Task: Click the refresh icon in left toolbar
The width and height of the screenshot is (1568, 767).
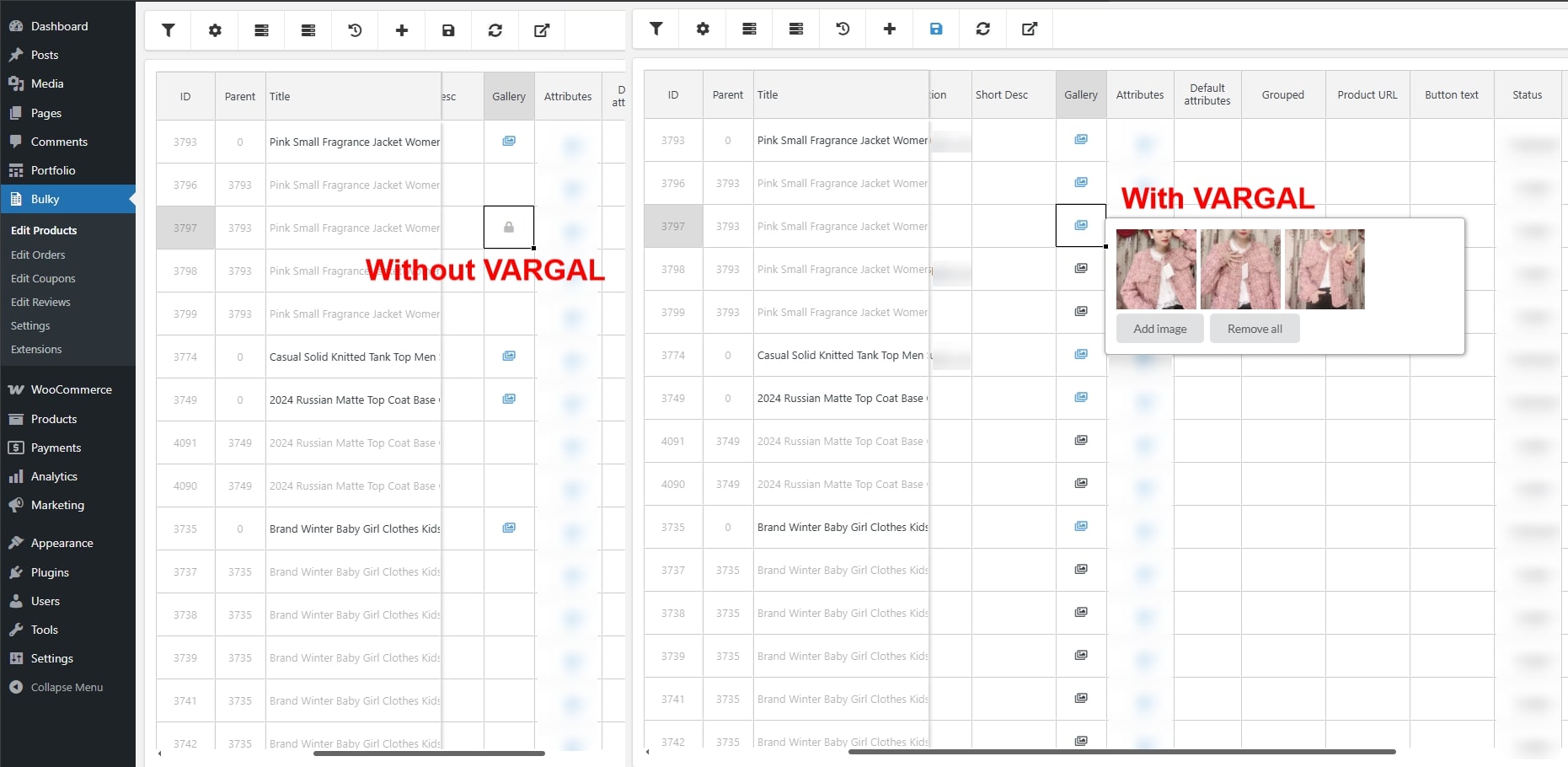Action: coord(495,30)
